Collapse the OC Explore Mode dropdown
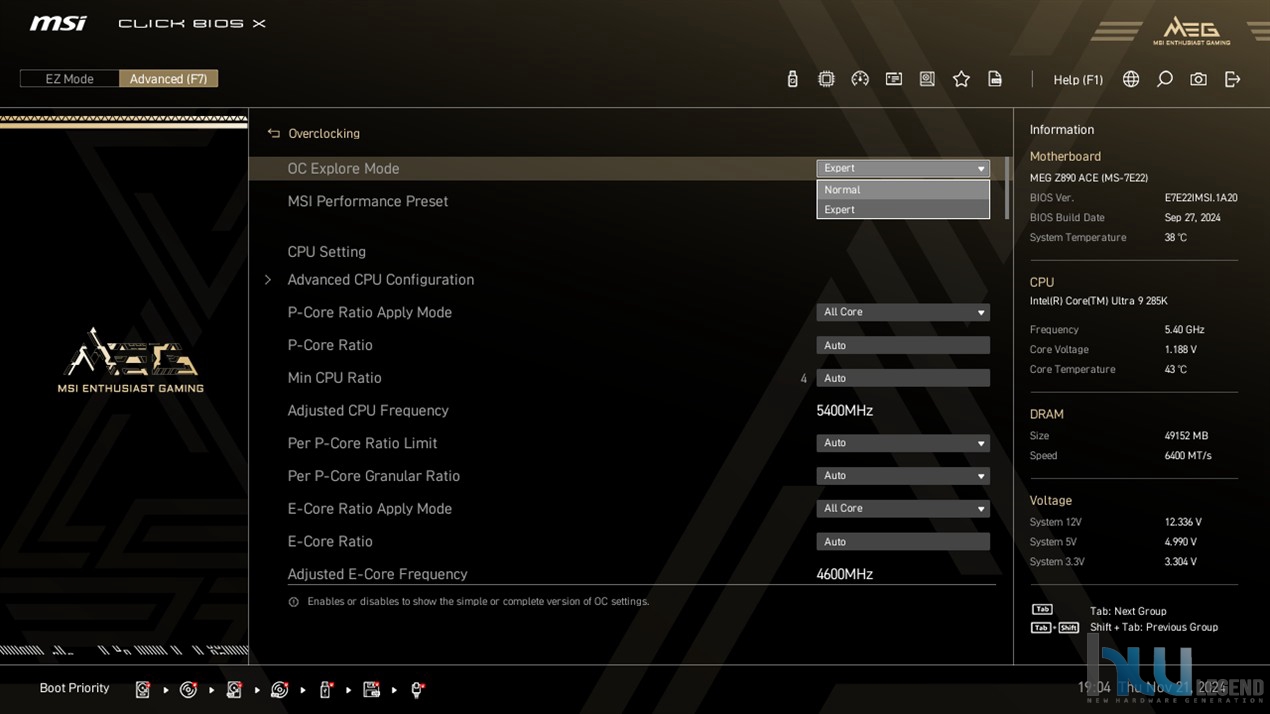 903,168
